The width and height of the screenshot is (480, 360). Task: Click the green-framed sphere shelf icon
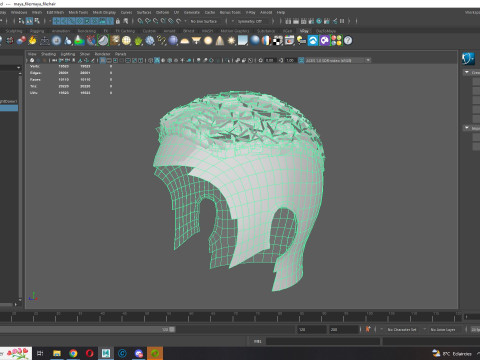[x=103, y=41]
